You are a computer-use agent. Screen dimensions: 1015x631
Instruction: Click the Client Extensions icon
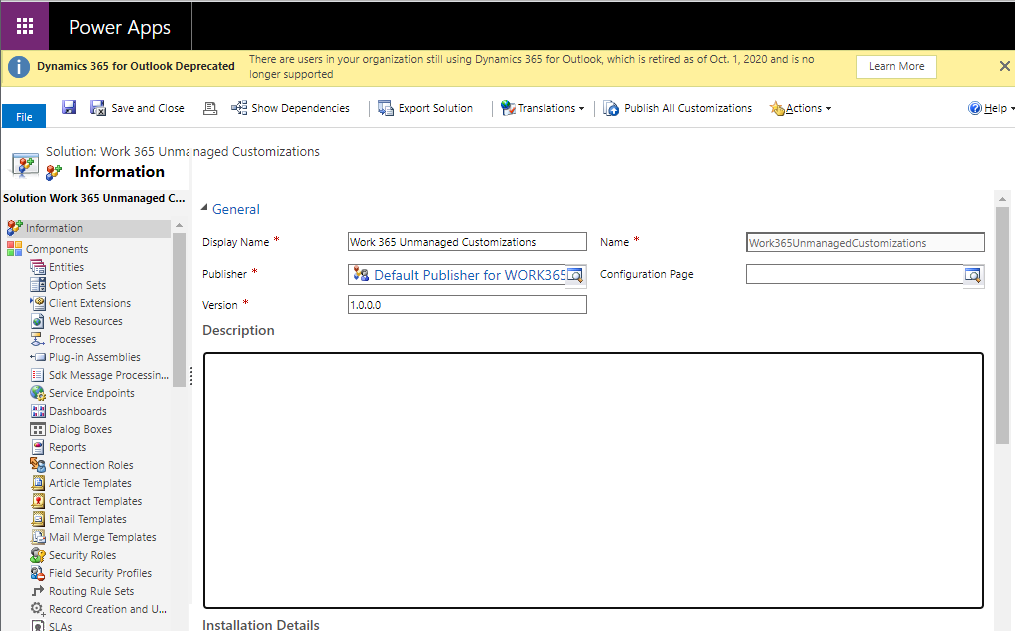click(x=38, y=303)
